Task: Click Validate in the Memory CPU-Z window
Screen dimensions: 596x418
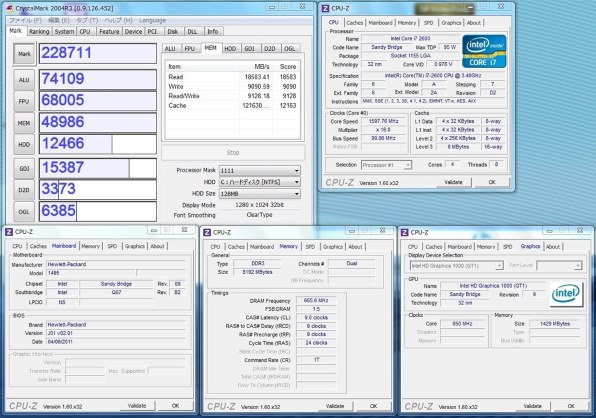Action: tap(335, 406)
